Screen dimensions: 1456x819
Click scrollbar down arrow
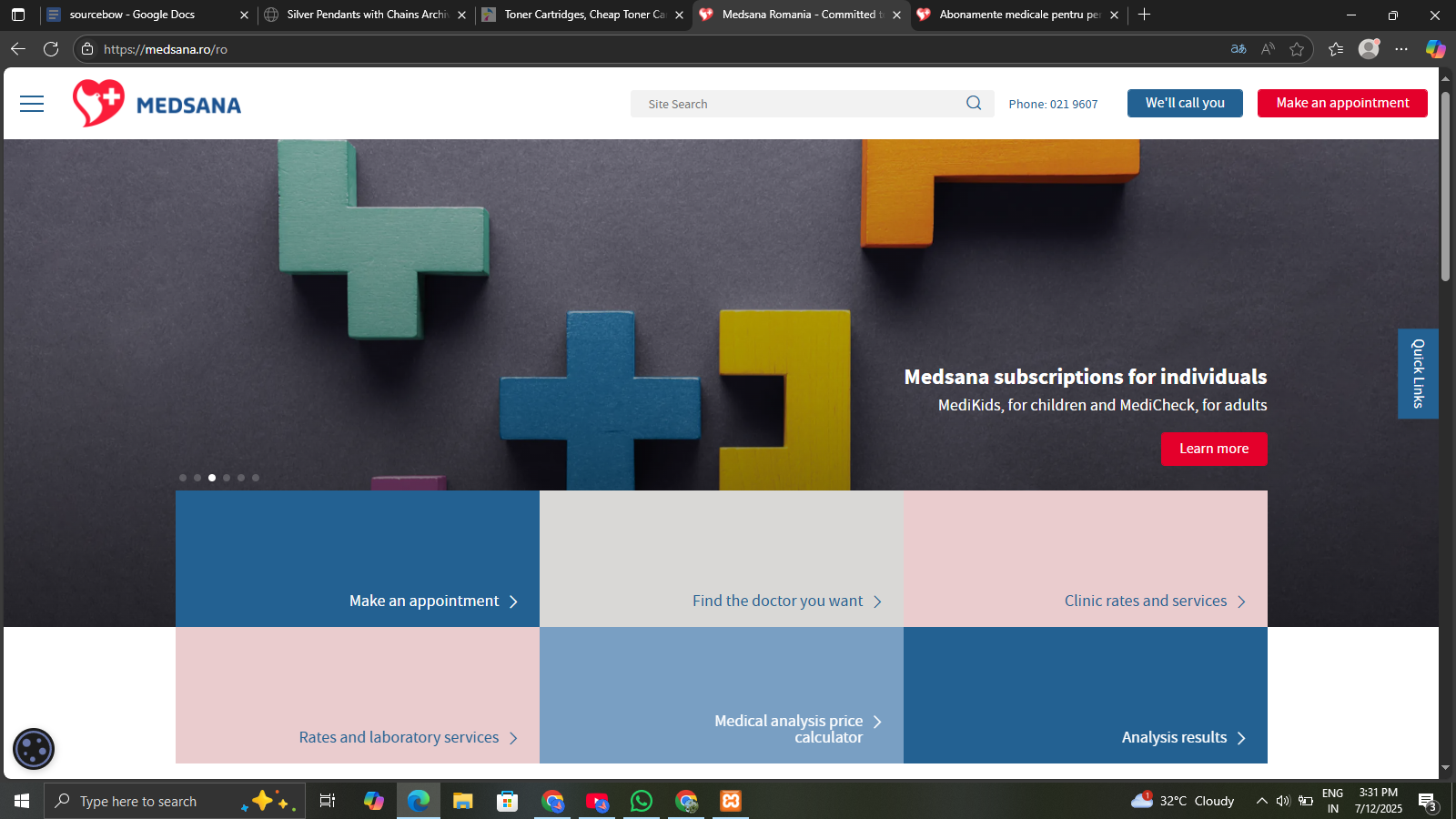pyautogui.click(x=1445, y=769)
